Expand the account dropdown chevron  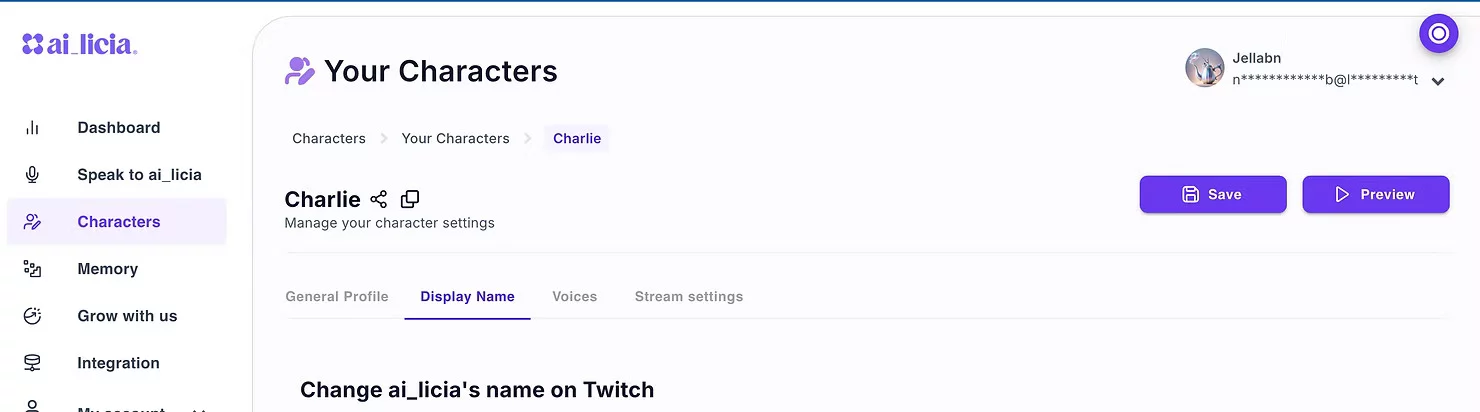[x=1438, y=82]
